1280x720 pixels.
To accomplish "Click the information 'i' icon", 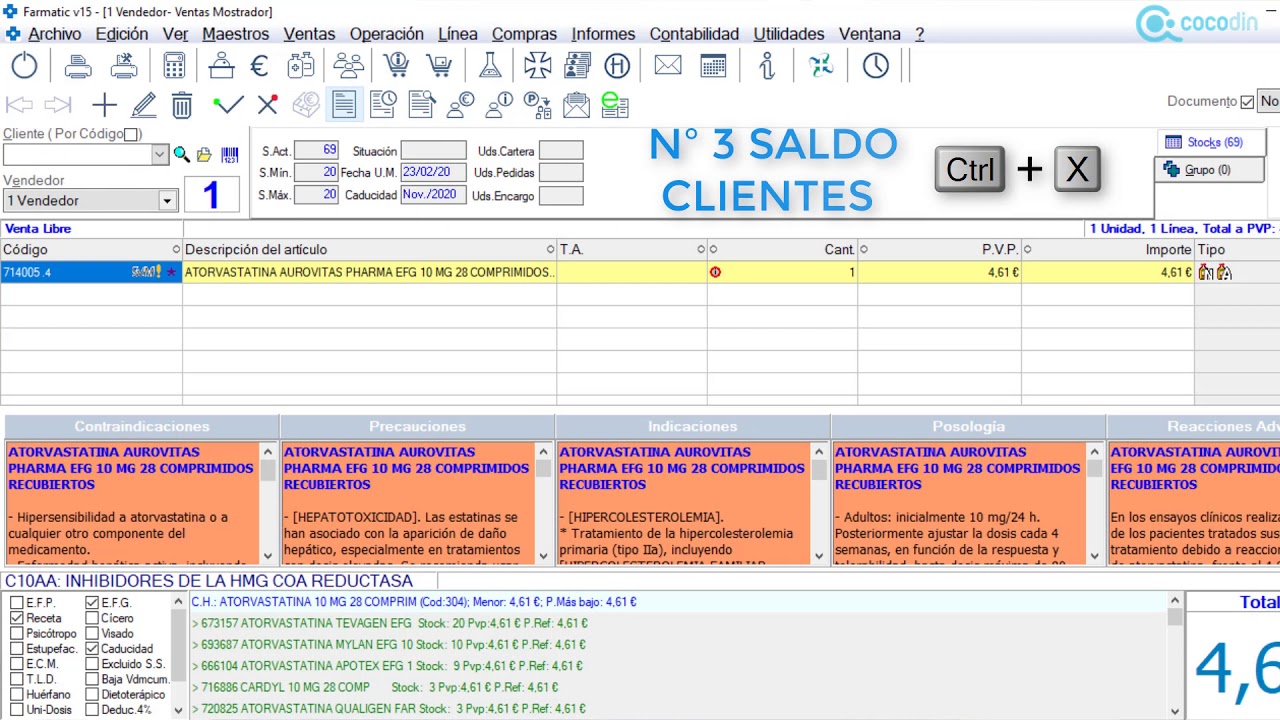I will coord(767,66).
